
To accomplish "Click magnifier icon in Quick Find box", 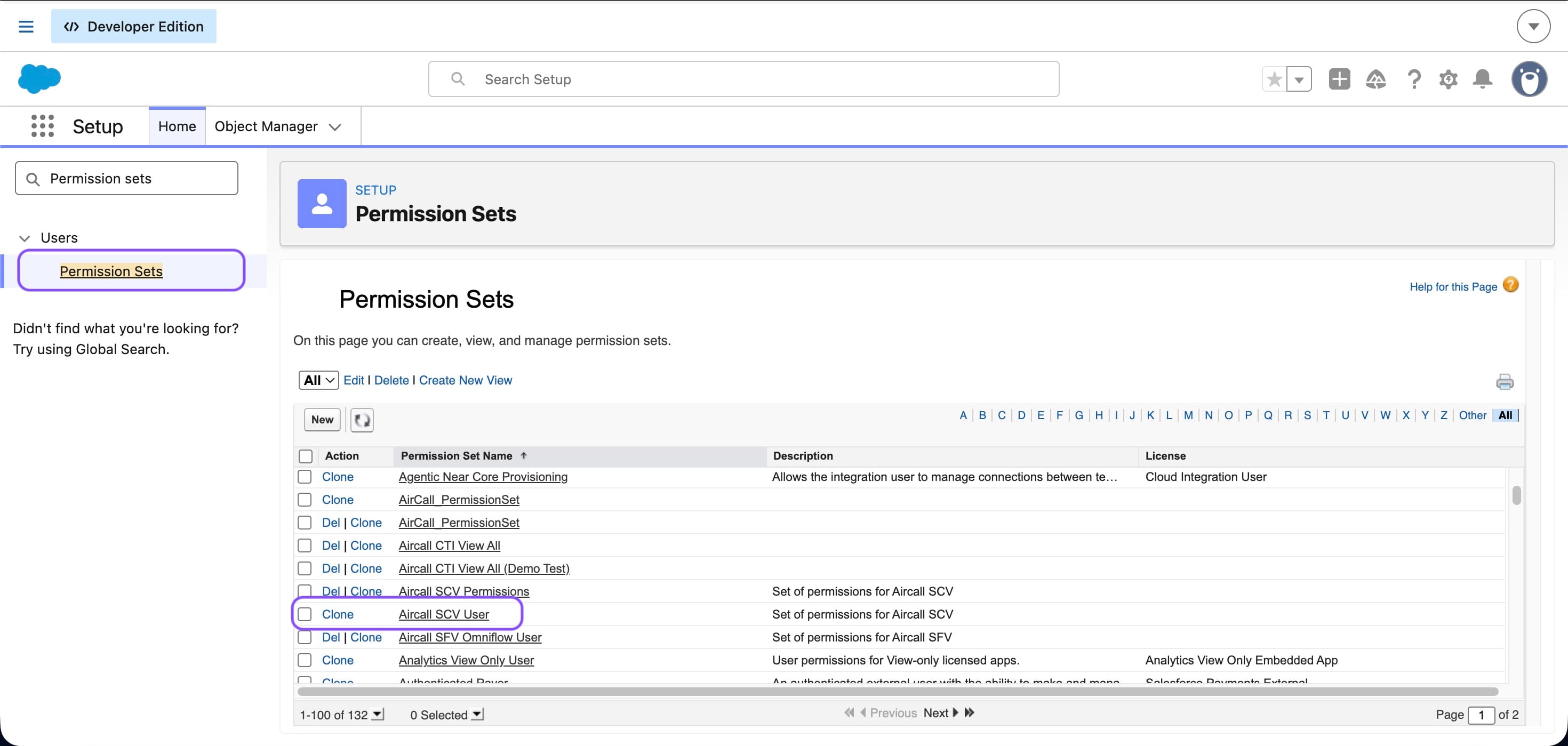I will pos(34,179).
